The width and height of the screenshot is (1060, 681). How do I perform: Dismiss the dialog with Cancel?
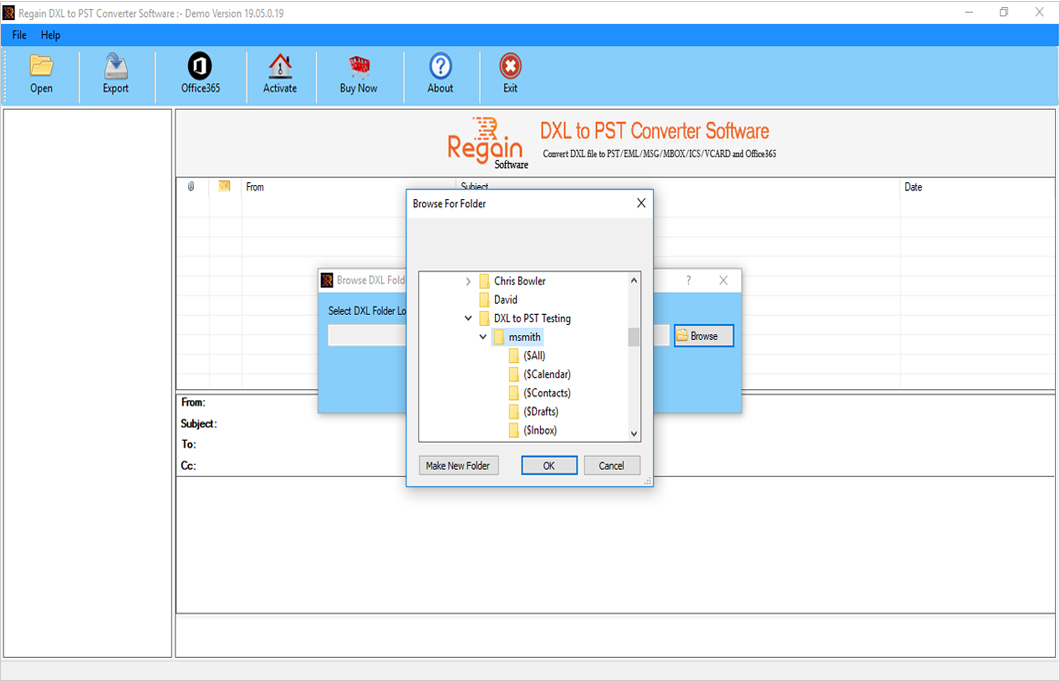pyautogui.click(x=611, y=464)
